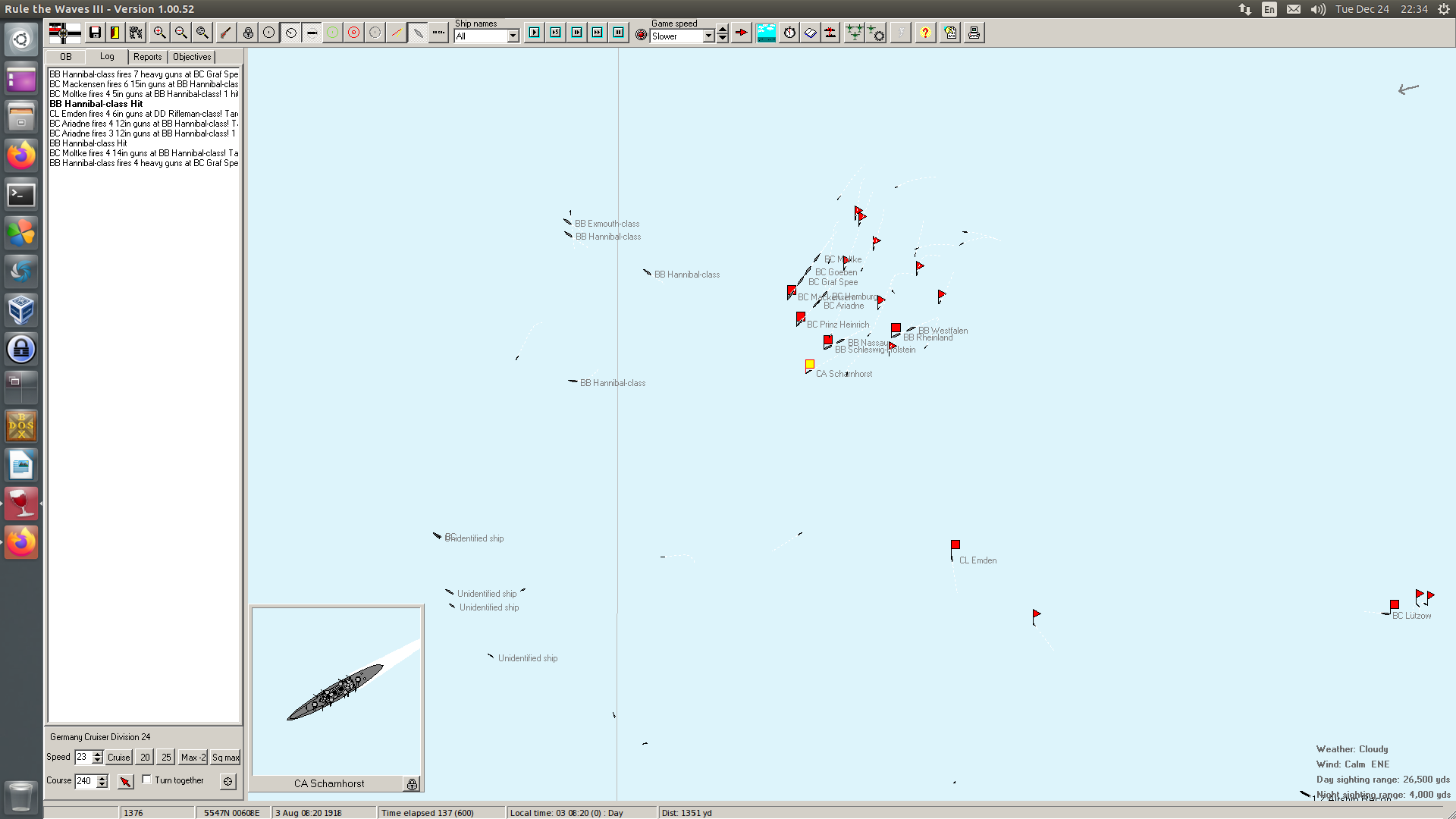This screenshot has height=819, width=1456.
Task: Increase the Speed stepper value
Action: click(97, 754)
